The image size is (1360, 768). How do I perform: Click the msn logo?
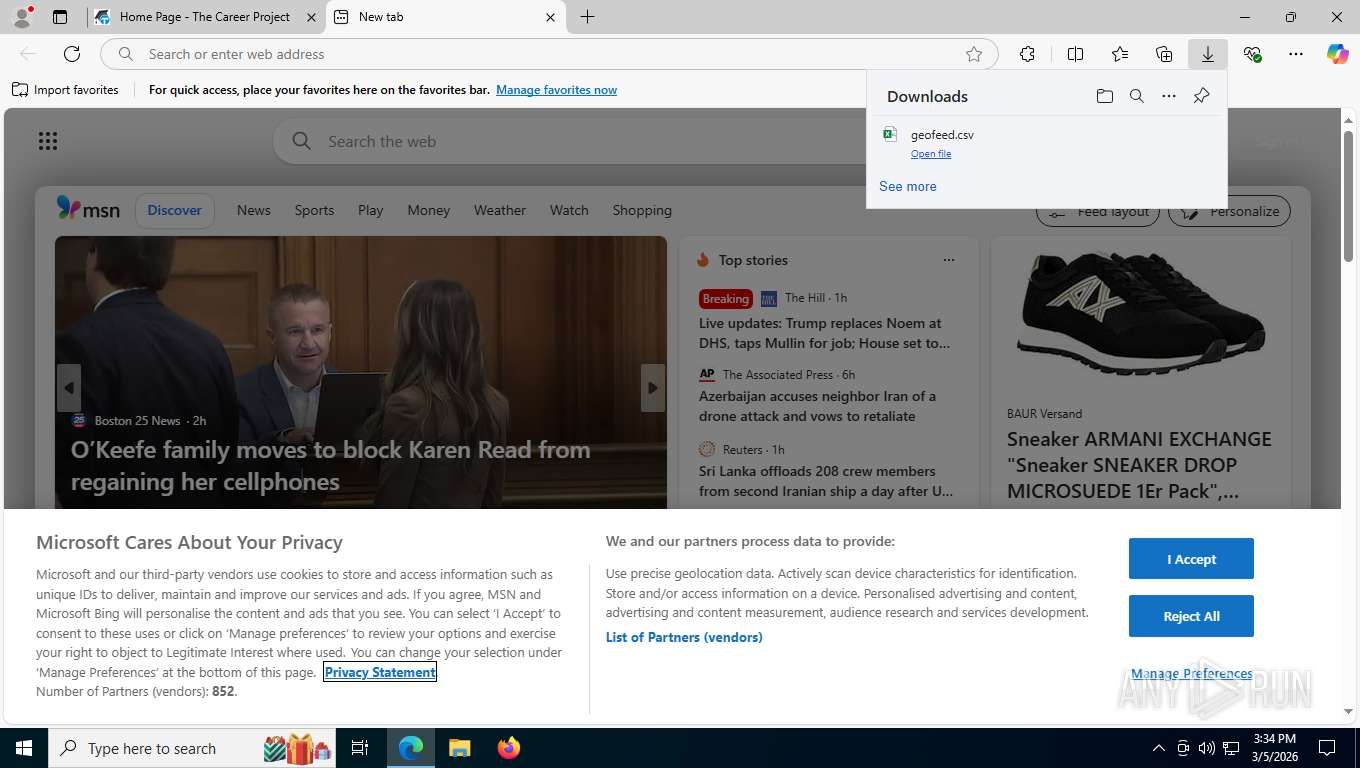click(x=88, y=209)
